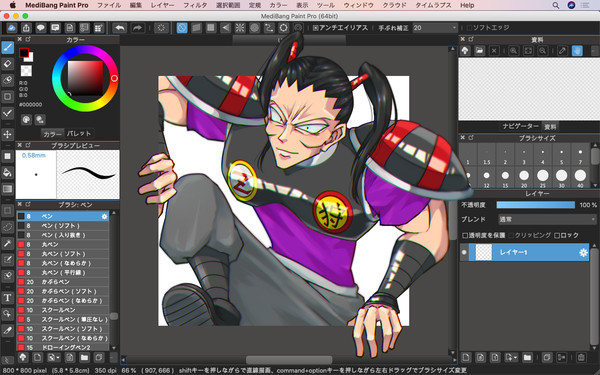This screenshot has height=375, width=600.
Task: Click the Undo arrow button
Action: [x=120, y=28]
